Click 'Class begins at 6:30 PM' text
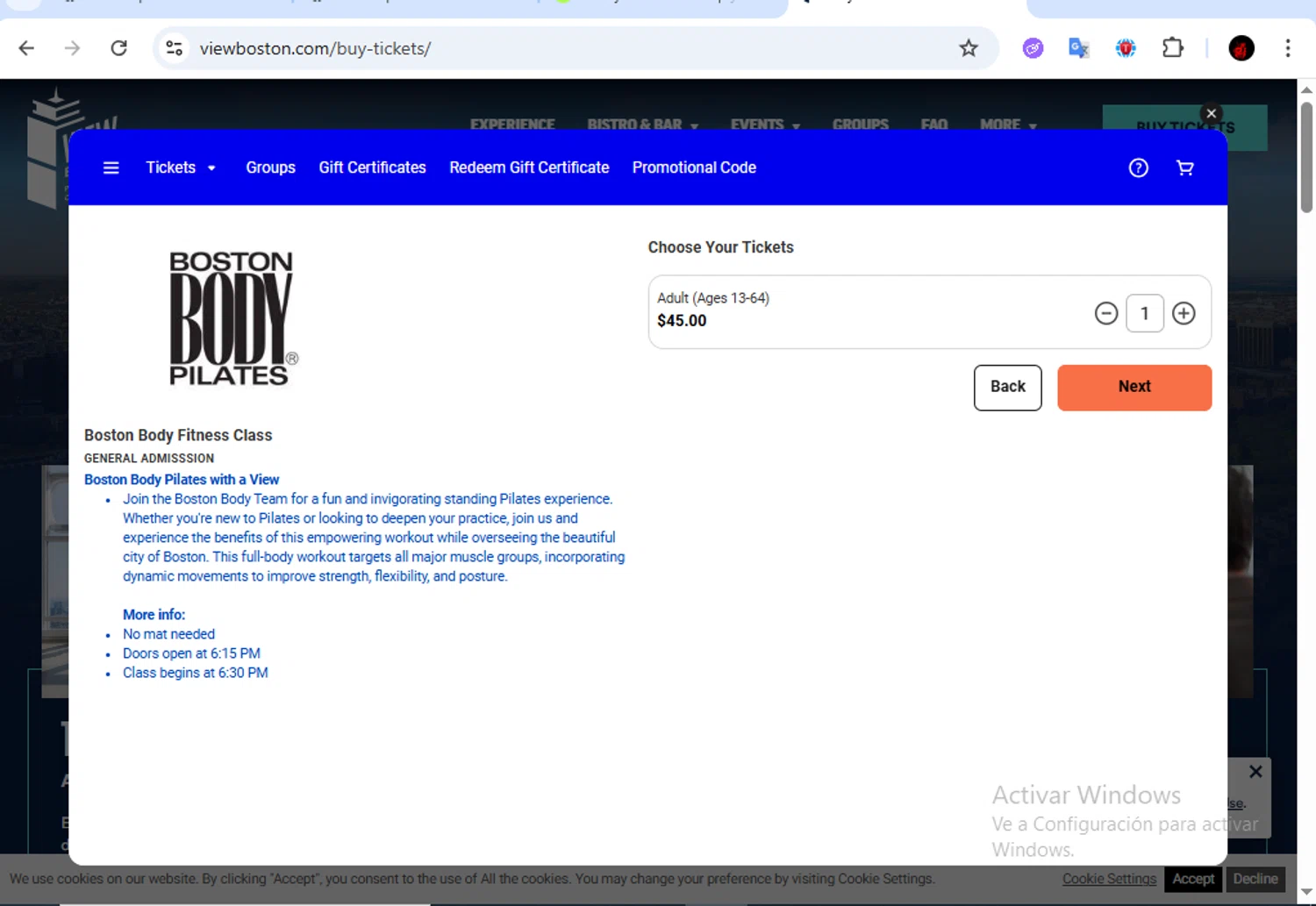 tap(196, 673)
